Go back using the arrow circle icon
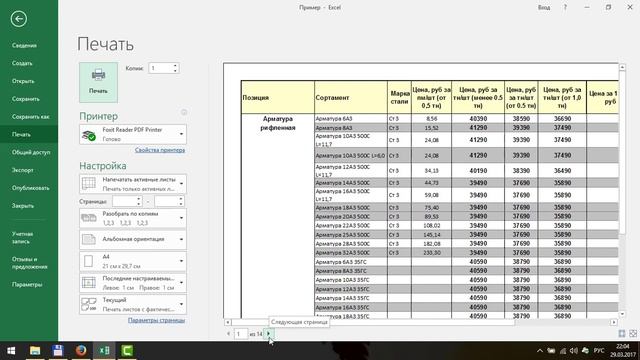The image size is (640, 360). 19,19
